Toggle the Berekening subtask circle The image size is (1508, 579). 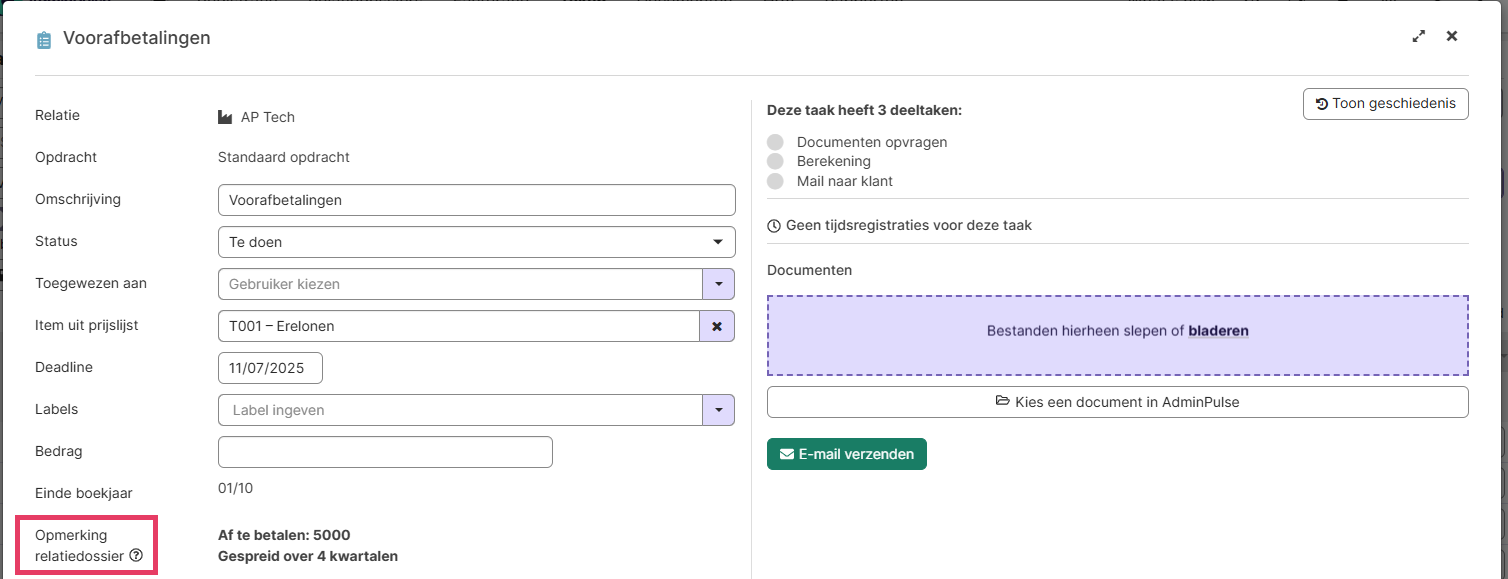point(775,161)
